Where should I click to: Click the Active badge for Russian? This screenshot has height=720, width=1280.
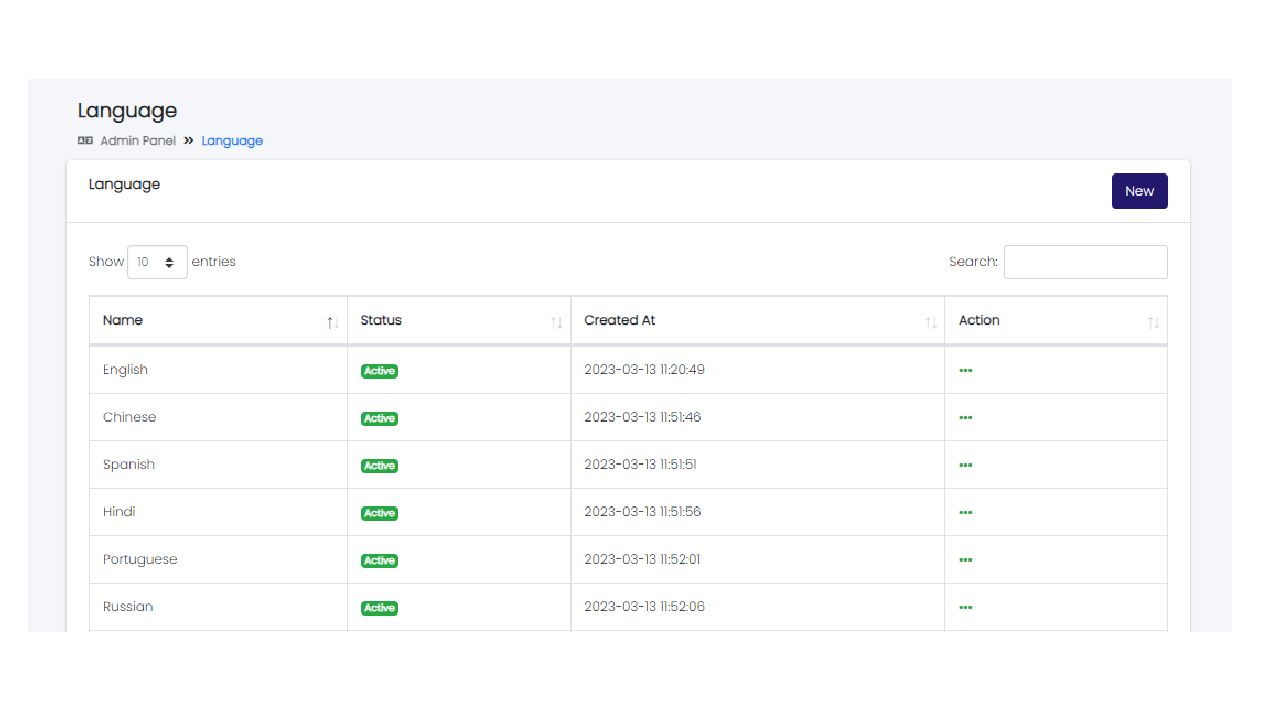click(x=379, y=608)
